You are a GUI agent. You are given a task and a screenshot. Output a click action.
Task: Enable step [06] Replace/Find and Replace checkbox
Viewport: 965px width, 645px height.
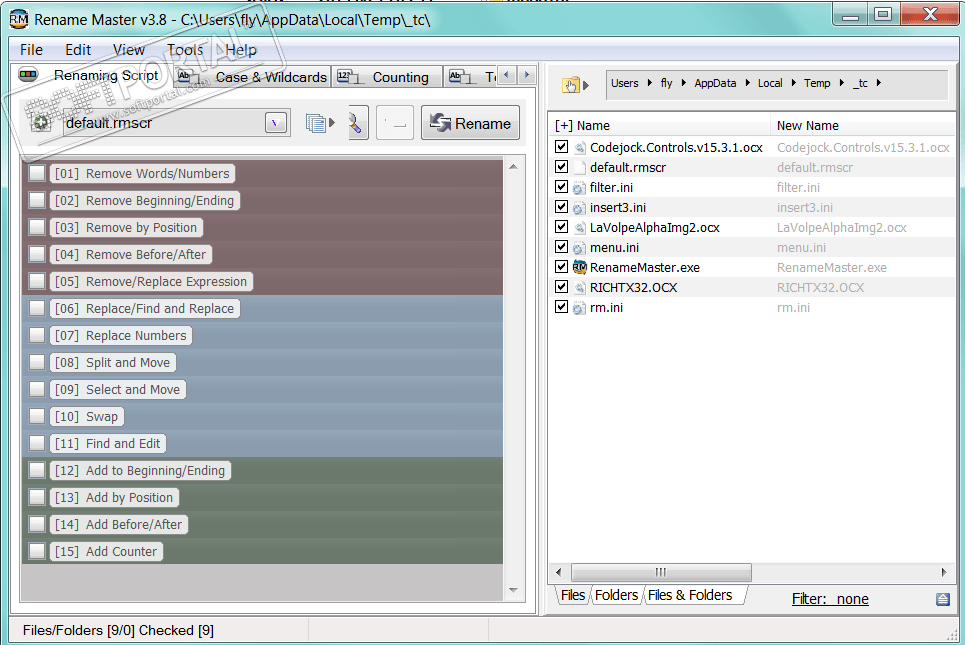(37, 308)
